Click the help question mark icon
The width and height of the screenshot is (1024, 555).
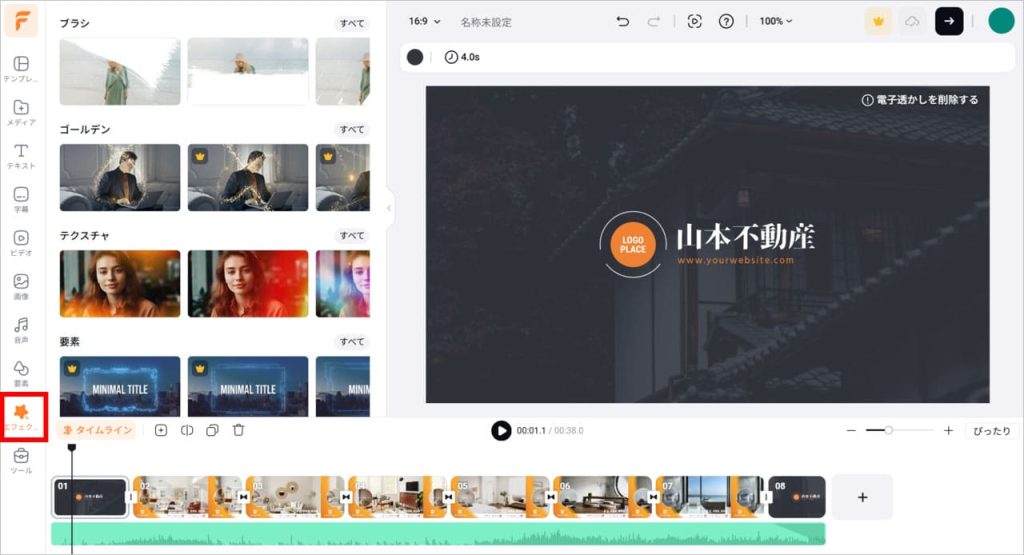tap(726, 21)
